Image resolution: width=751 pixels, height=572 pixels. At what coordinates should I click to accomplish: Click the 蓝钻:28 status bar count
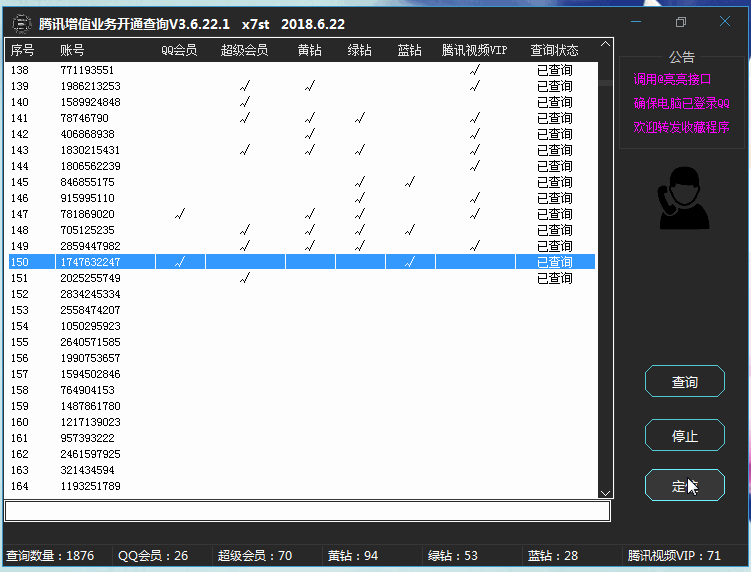(553, 555)
